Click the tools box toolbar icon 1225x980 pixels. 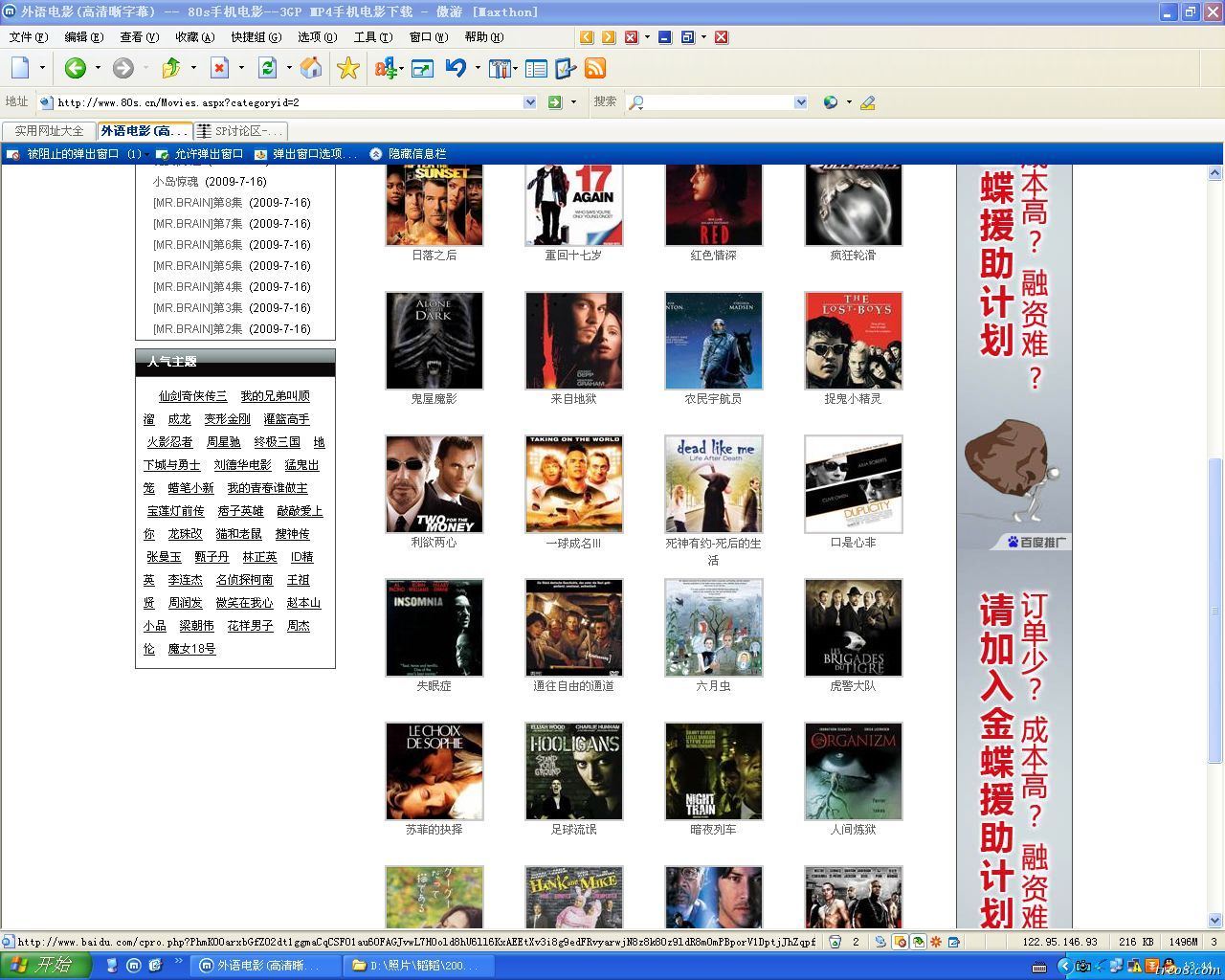[x=500, y=68]
